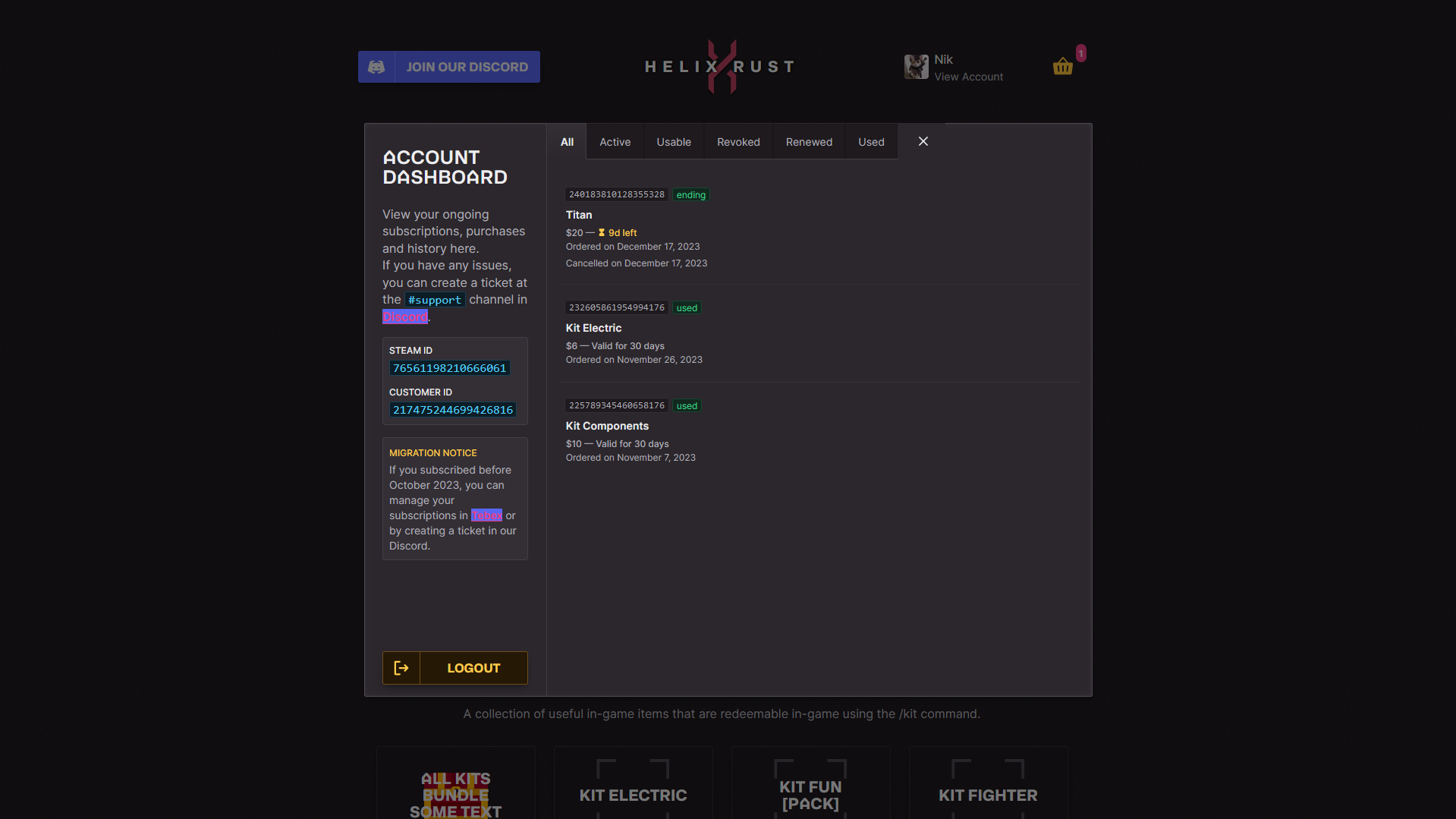Switch to the Revoked tab
Image resolution: width=1456 pixels, height=819 pixels.
click(737, 141)
